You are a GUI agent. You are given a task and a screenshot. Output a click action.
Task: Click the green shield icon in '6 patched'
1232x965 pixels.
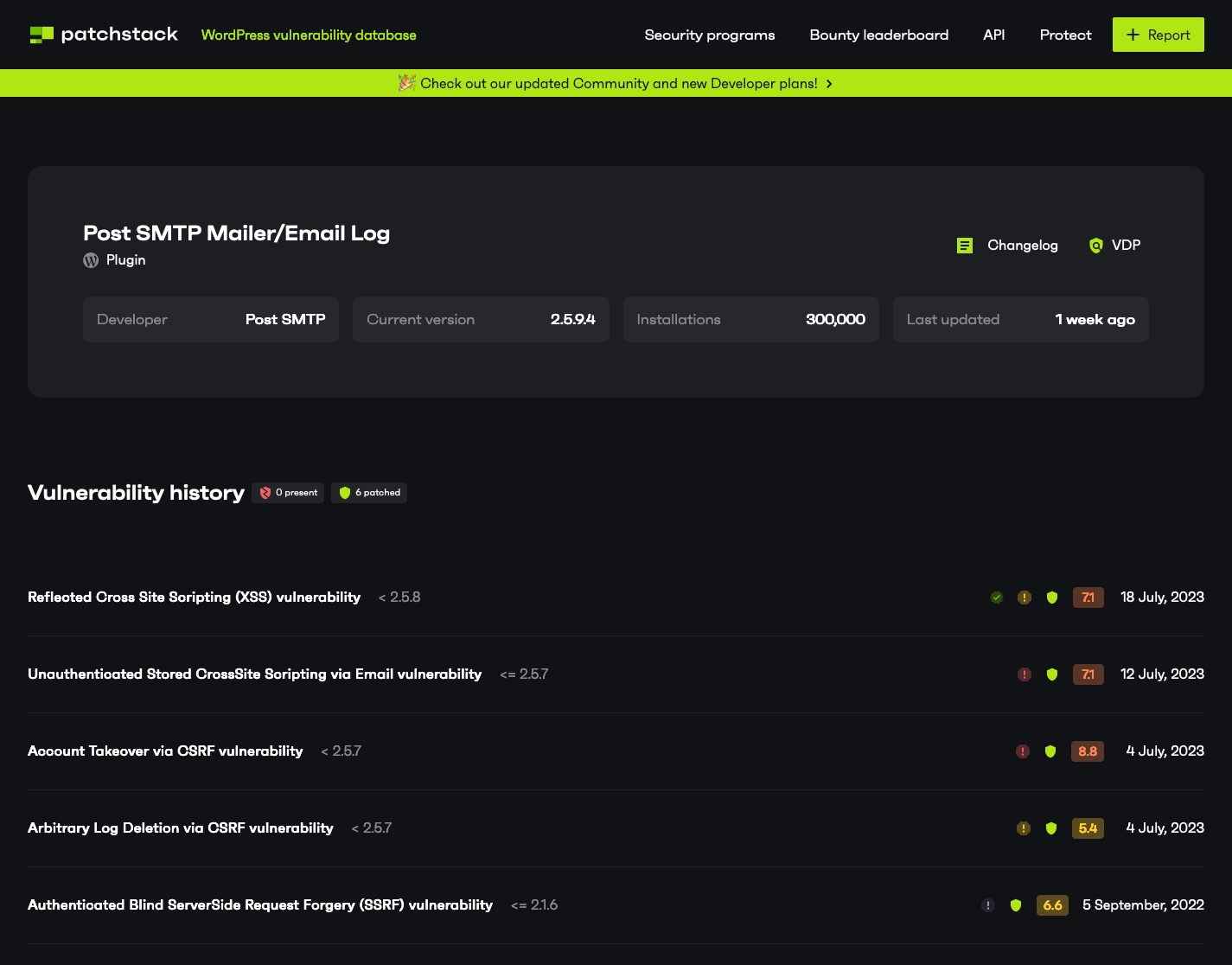coord(345,493)
